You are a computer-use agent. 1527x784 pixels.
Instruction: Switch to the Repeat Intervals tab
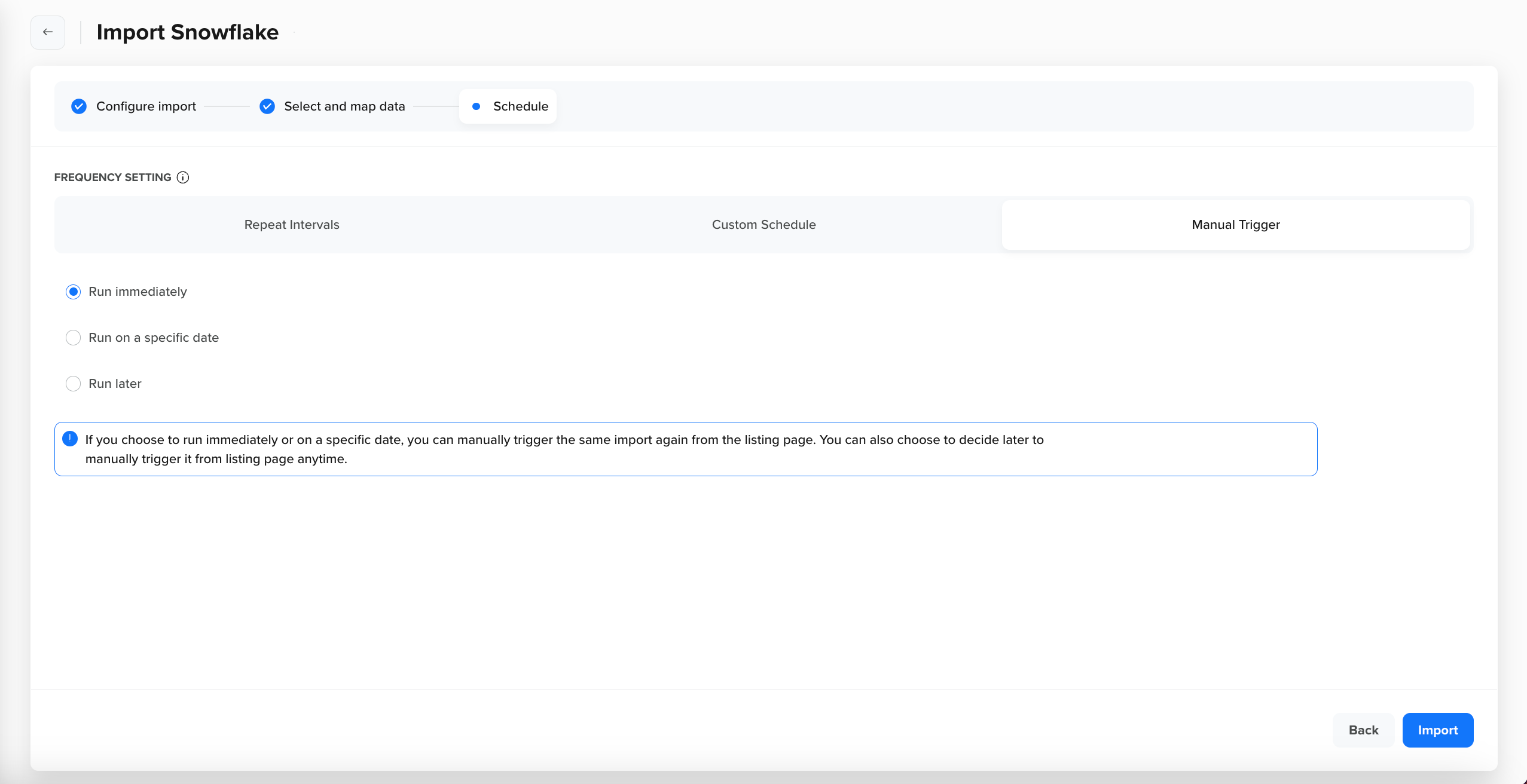[x=292, y=225]
